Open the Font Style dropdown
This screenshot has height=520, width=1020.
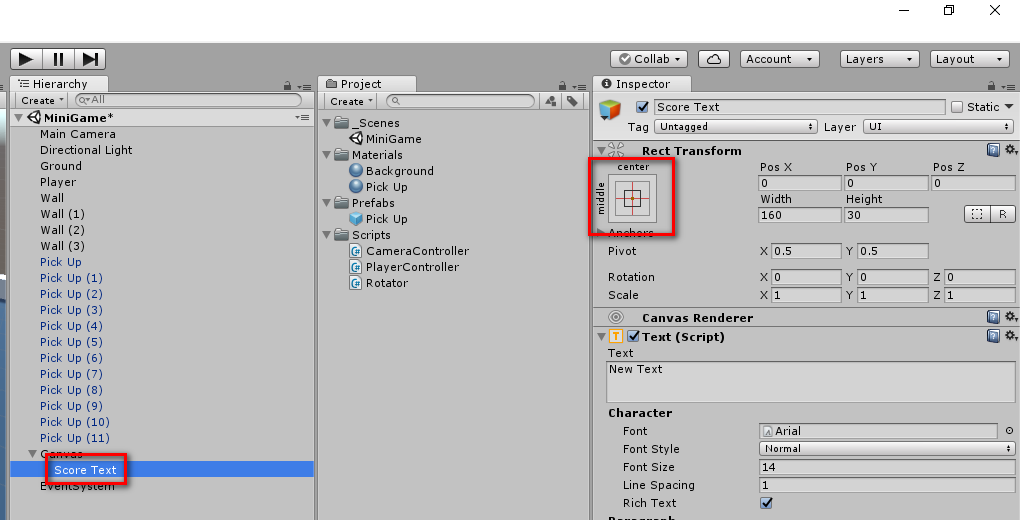pyautogui.click(x=887, y=448)
